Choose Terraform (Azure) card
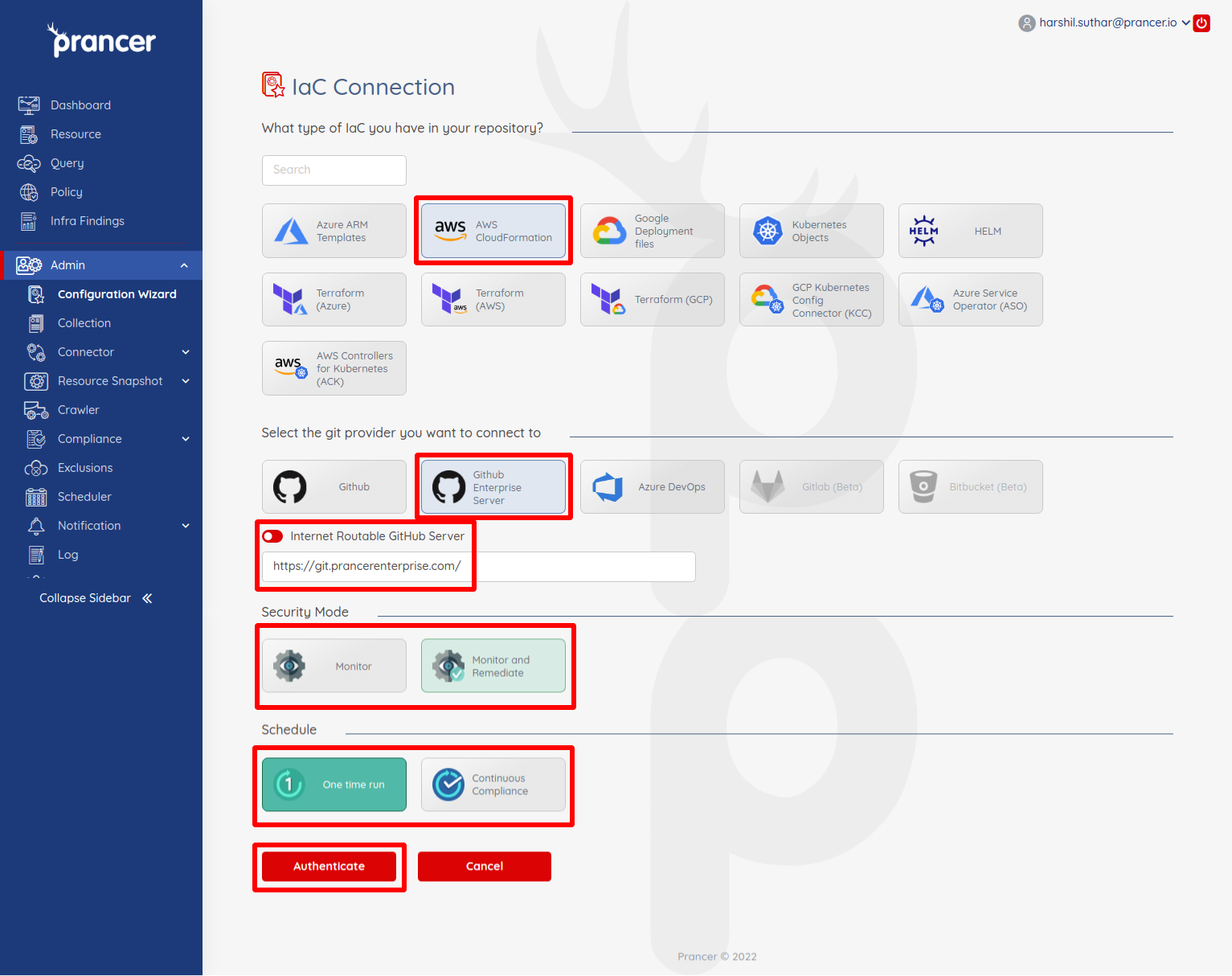This screenshot has width=1232, height=976. click(x=334, y=300)
